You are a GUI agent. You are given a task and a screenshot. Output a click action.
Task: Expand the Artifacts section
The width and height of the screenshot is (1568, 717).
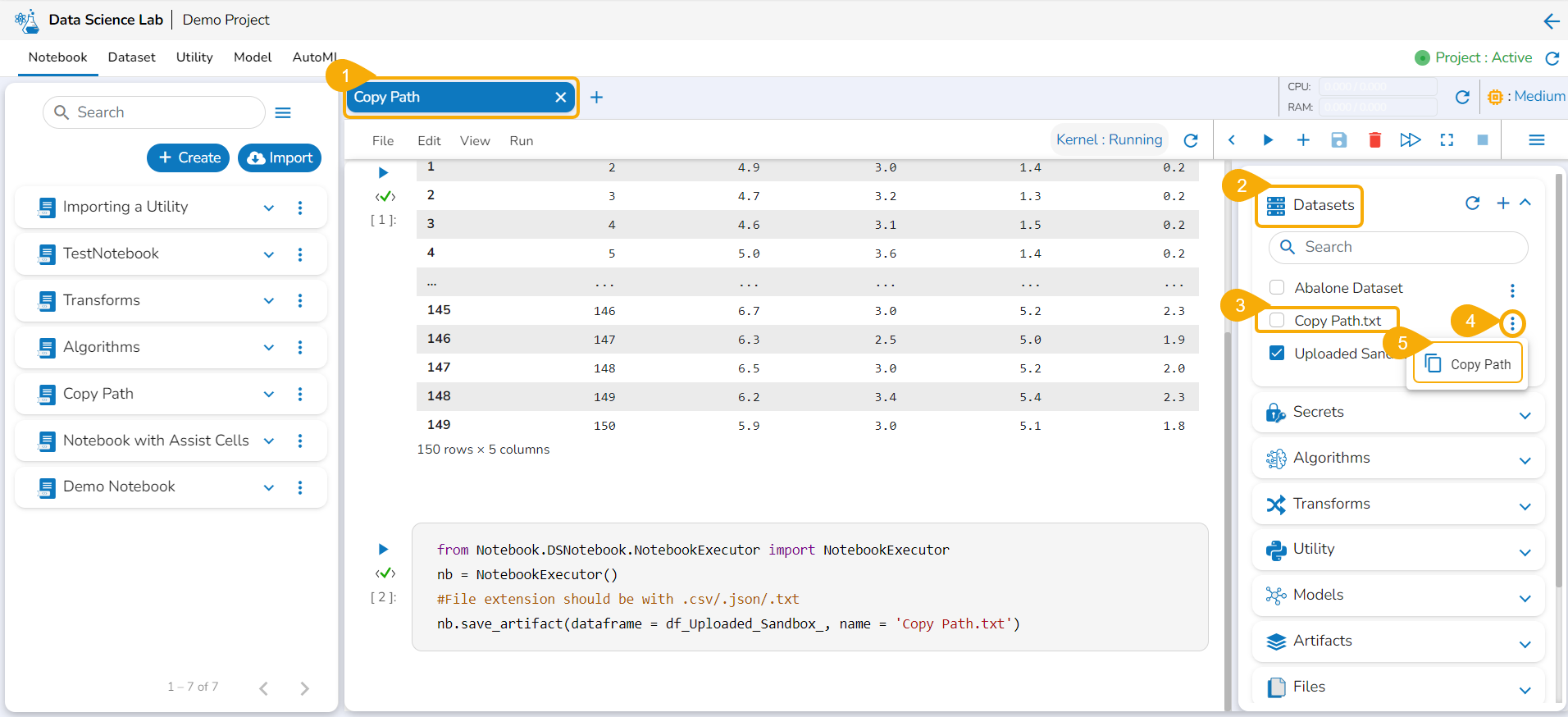click(x=1525, y=643)
